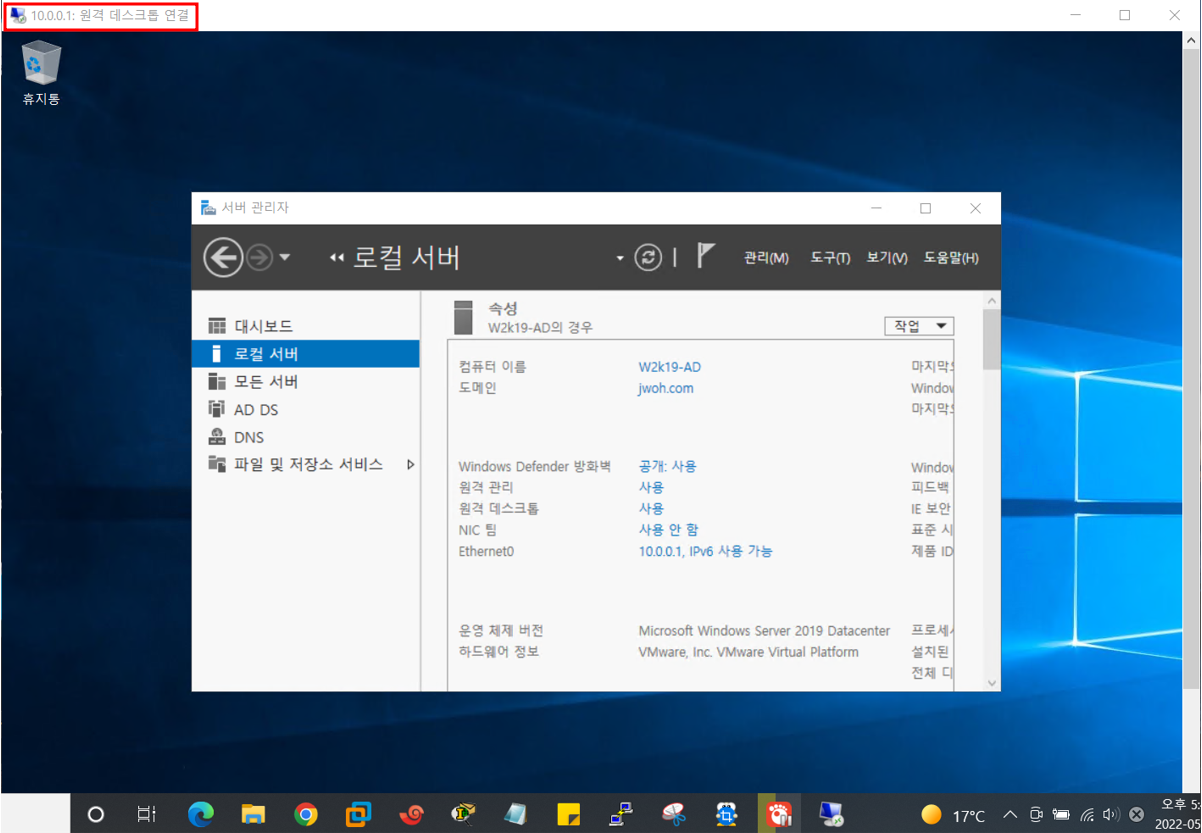Click the properties panel scroll down arrow
The width and height of the screenshot is (1202, 833).
click(992, 683)
